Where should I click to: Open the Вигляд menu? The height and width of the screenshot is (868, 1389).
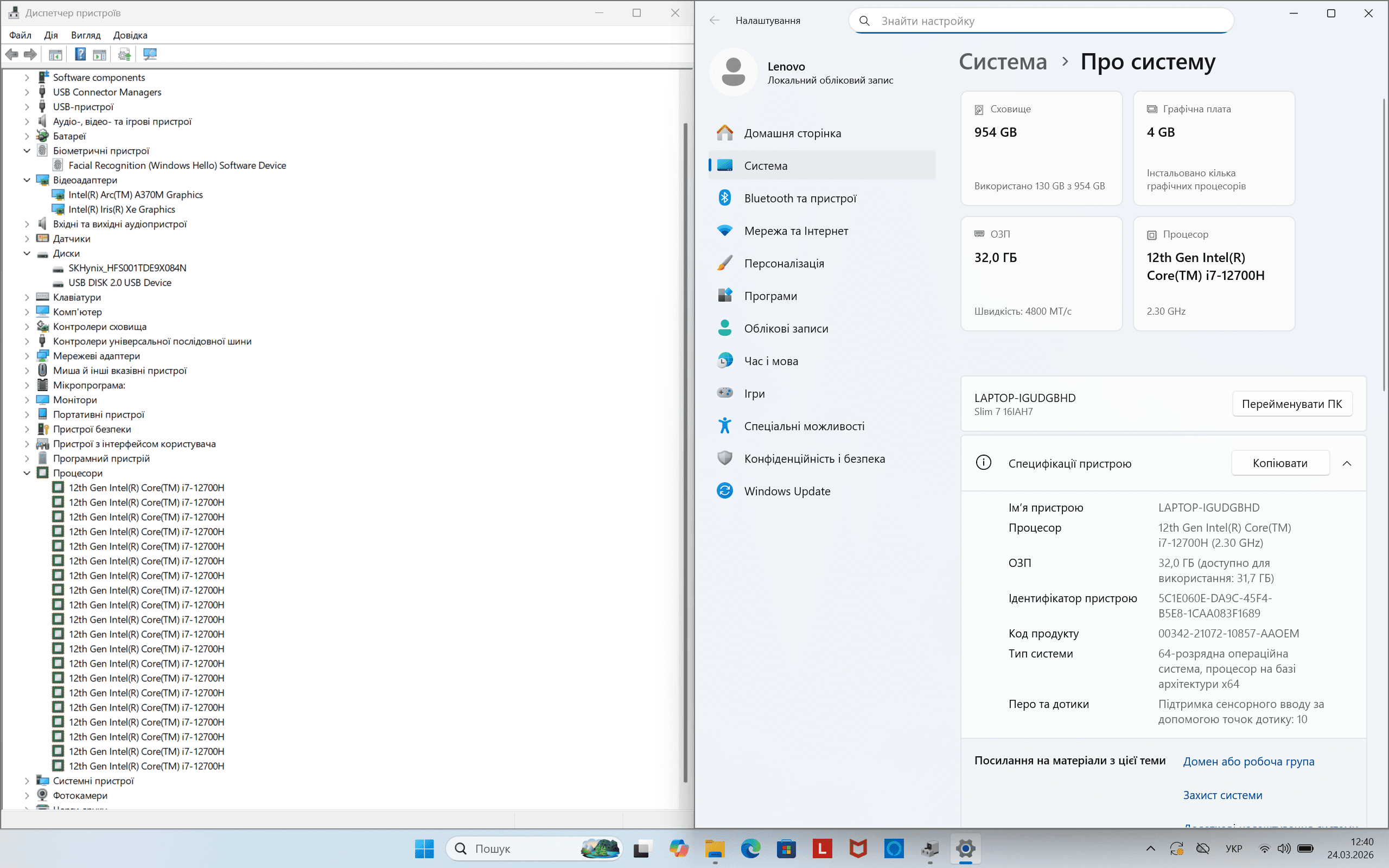(x=86, y=35)
